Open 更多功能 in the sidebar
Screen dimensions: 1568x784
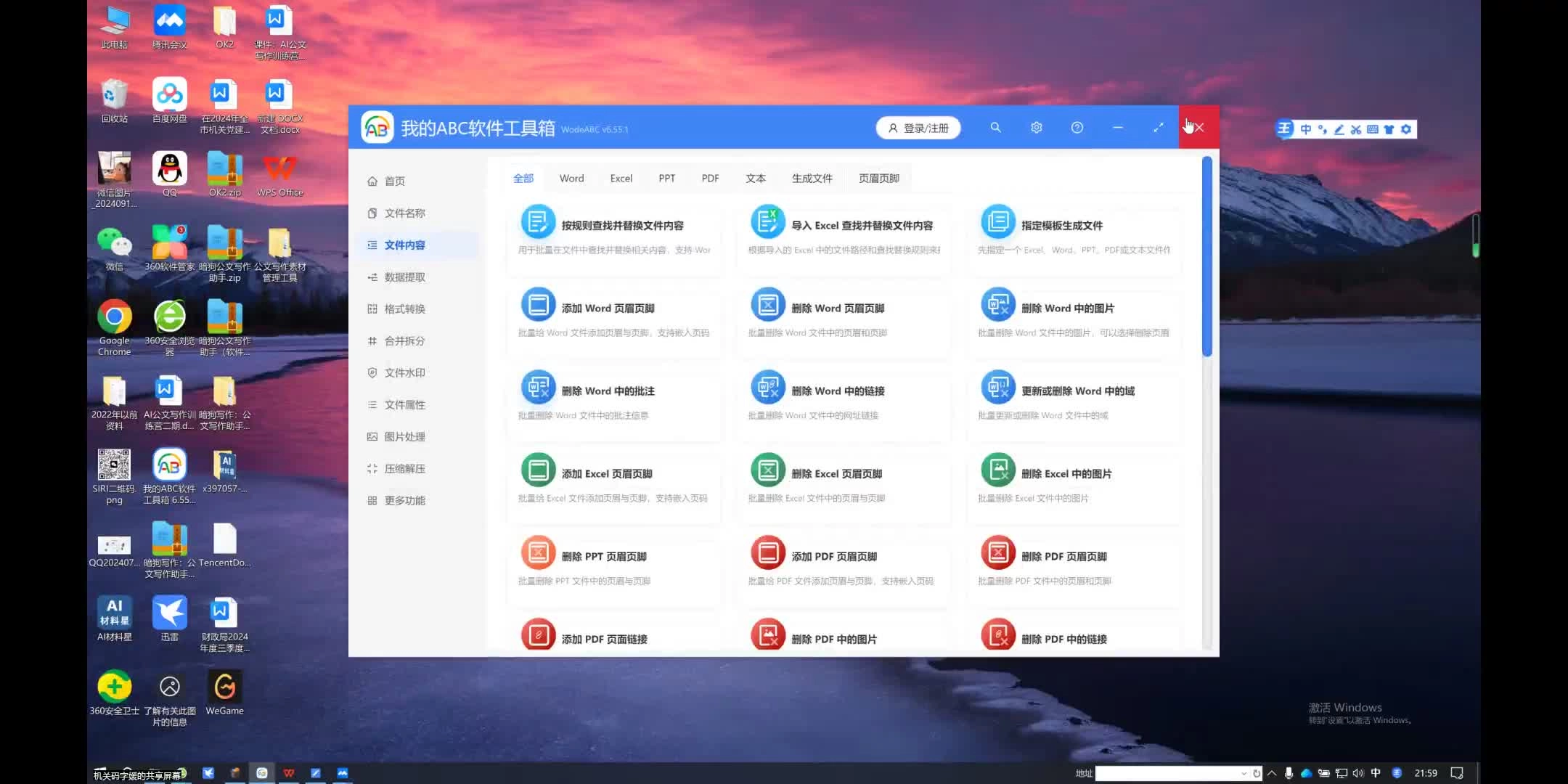click(x=404, y=501)
